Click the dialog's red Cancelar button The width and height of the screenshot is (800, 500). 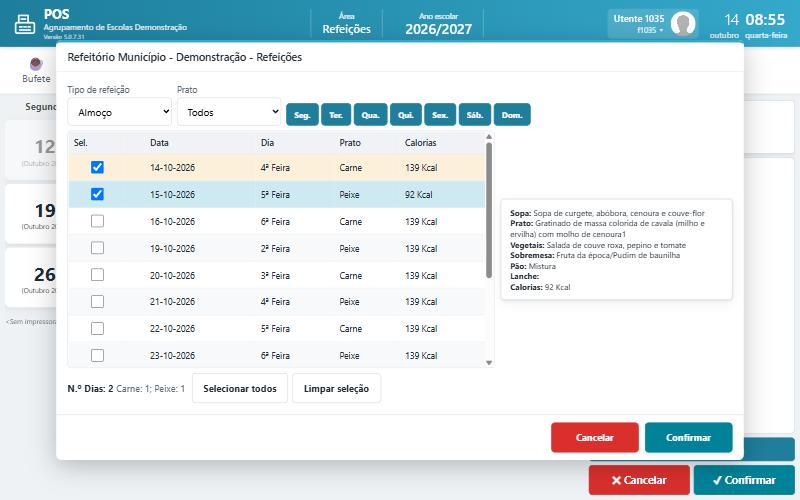[594, 437]
